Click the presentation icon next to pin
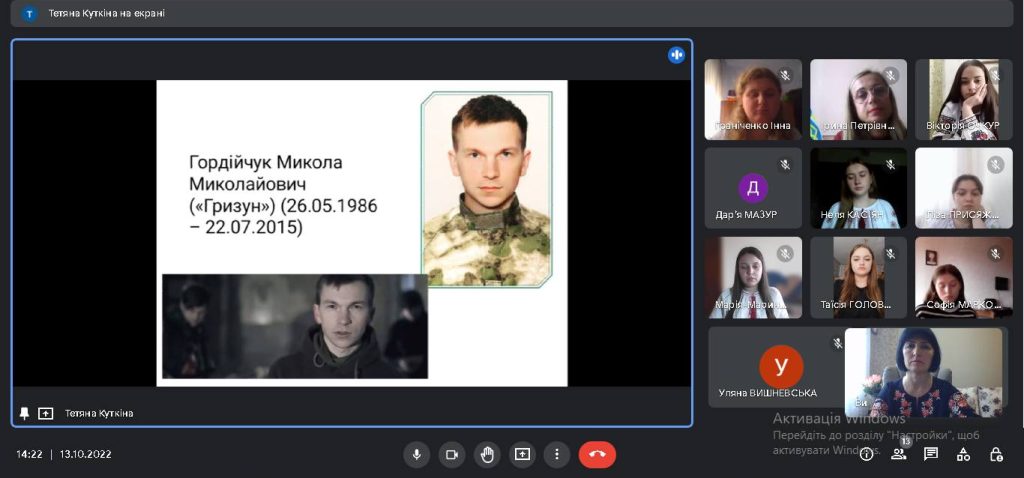This screenshot has height=478, width=1024. click(x=45, y=413)
